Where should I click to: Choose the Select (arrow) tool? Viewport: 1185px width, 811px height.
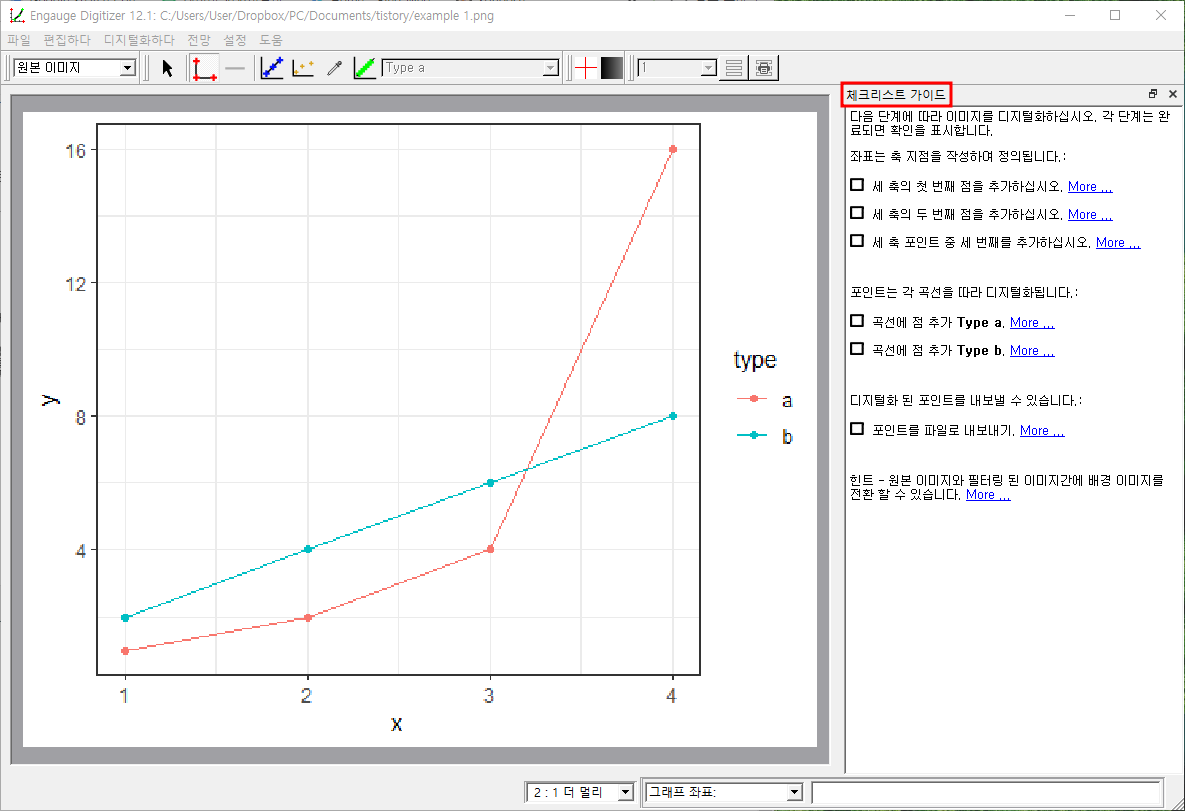168,68
